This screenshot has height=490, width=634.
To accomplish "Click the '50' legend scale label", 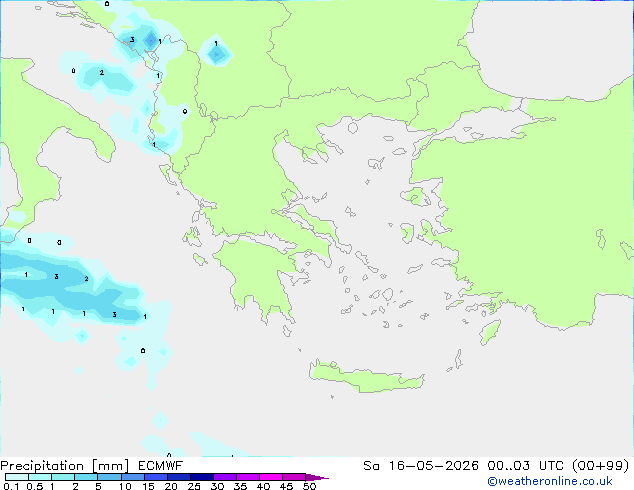I will 310,486.
